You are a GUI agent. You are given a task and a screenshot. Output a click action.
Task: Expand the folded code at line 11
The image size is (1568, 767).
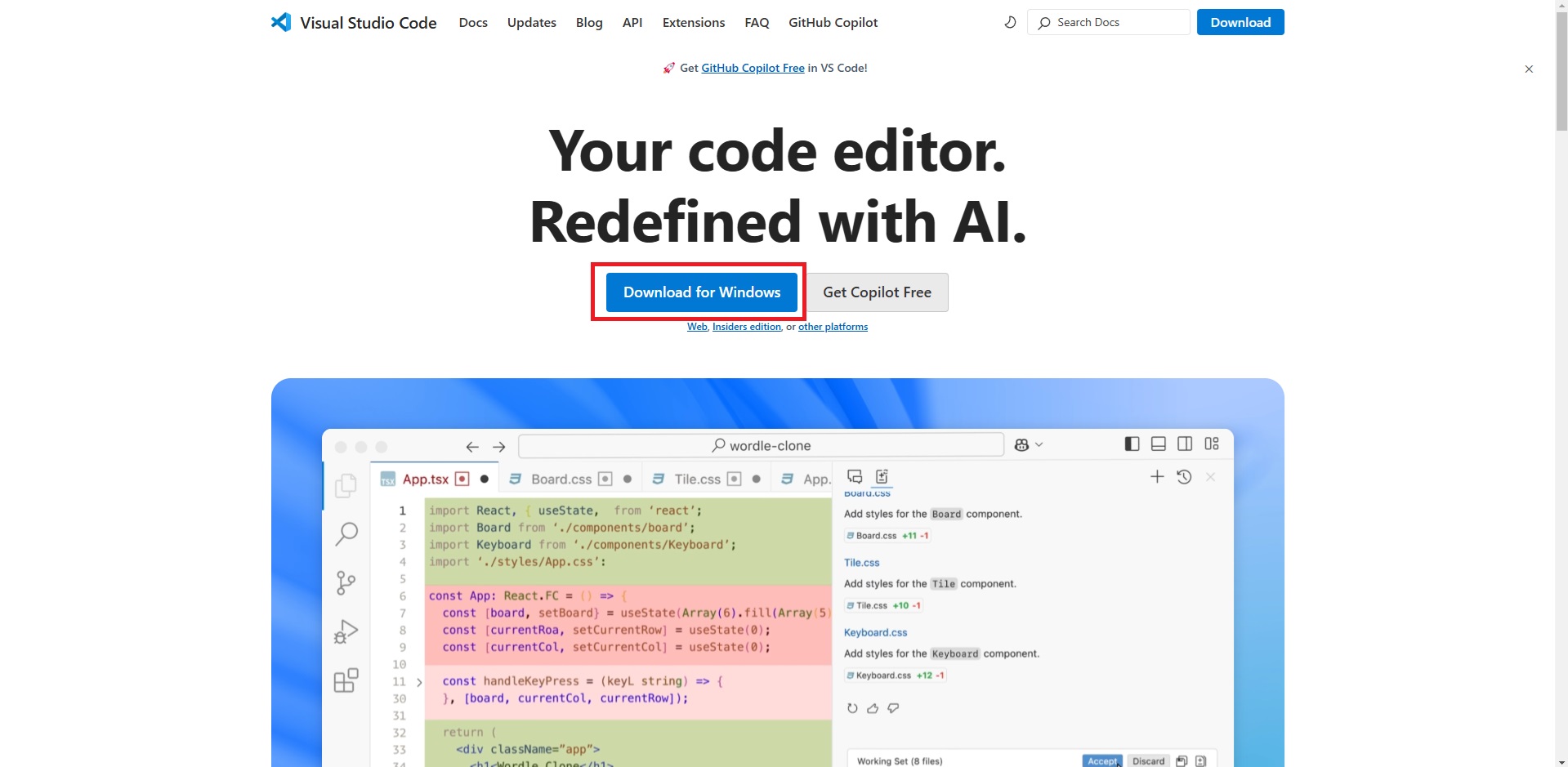[x=419, y=682]
